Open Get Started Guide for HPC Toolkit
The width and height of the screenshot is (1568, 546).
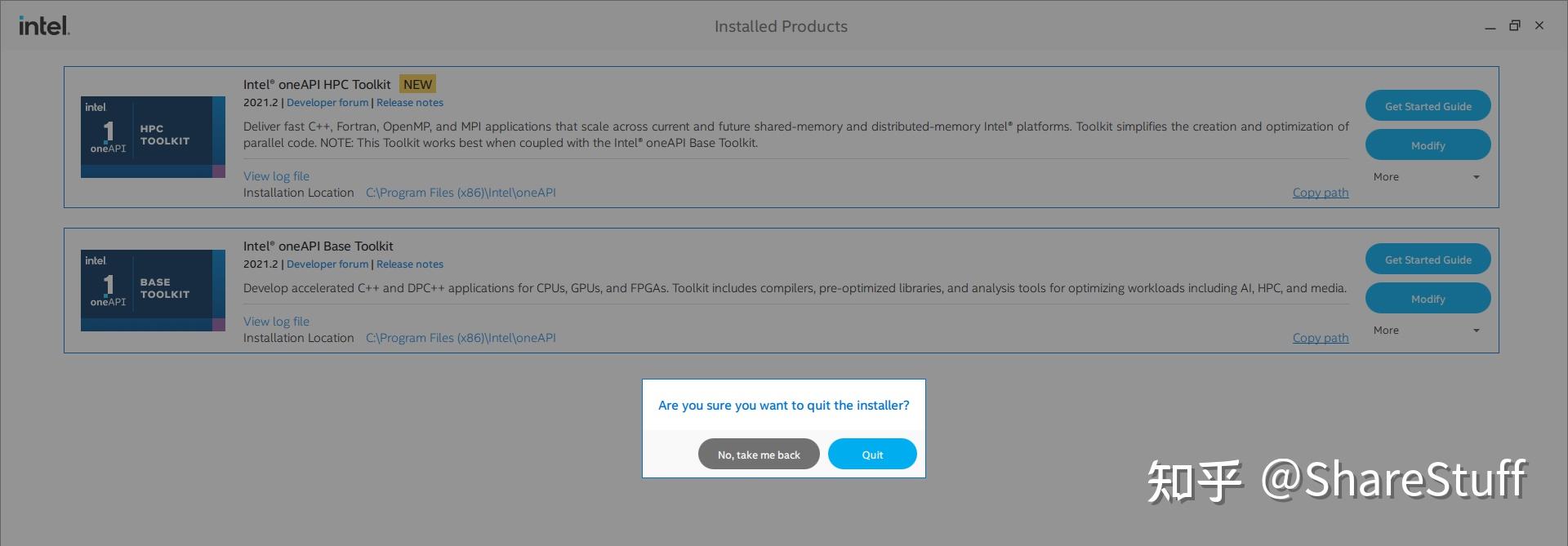(1428, 106)
